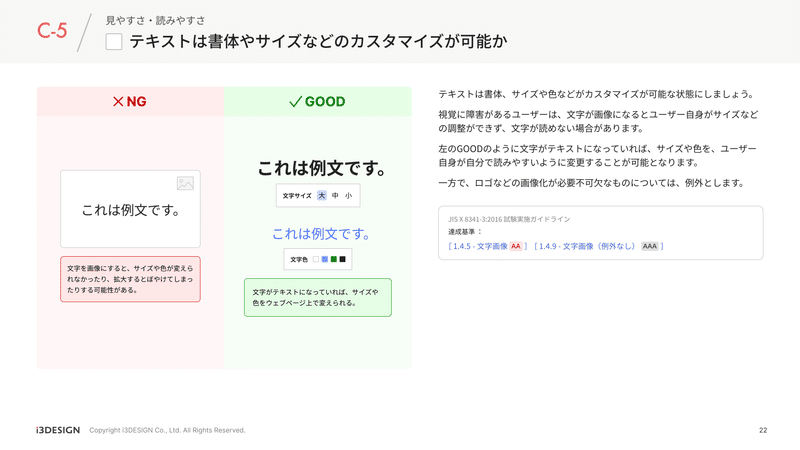Choose the white text color swatch
Image resolution: width=800 pixels, height=450 pixels.
(316, 259)
